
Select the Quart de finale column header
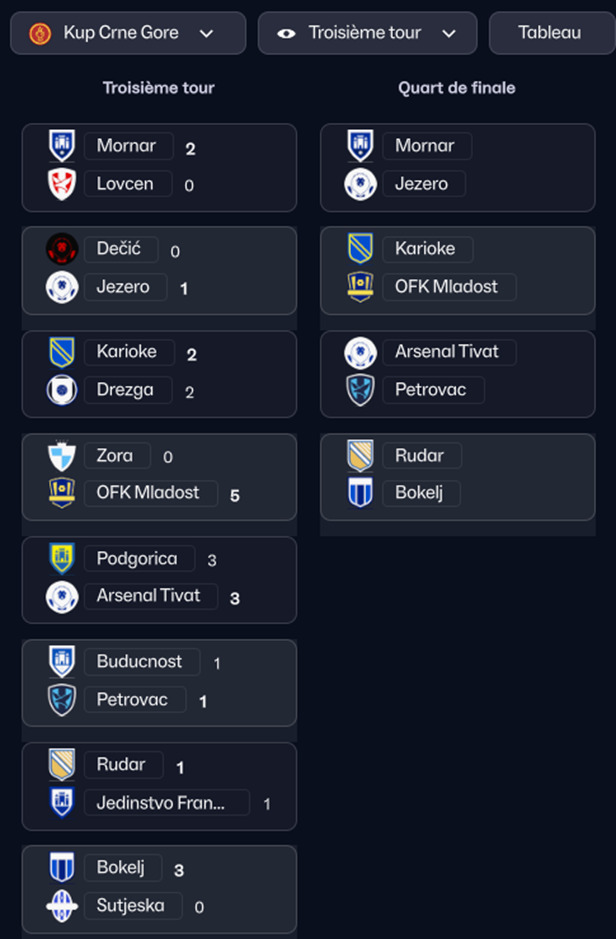point(457,88)
